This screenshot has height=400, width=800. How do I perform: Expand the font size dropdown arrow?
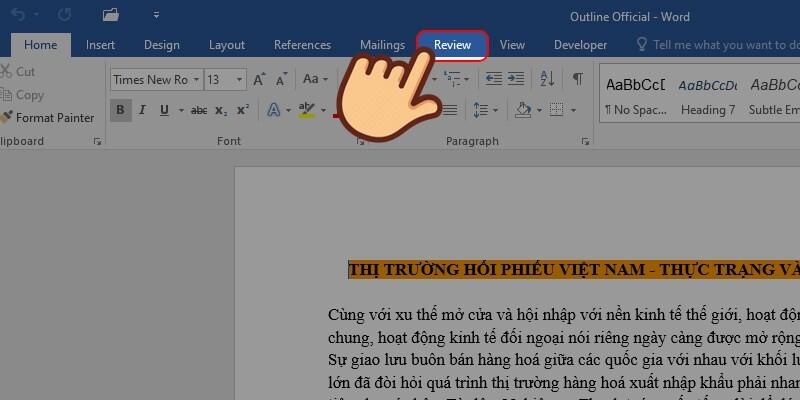pyautogui.click(x=239, y=80)
